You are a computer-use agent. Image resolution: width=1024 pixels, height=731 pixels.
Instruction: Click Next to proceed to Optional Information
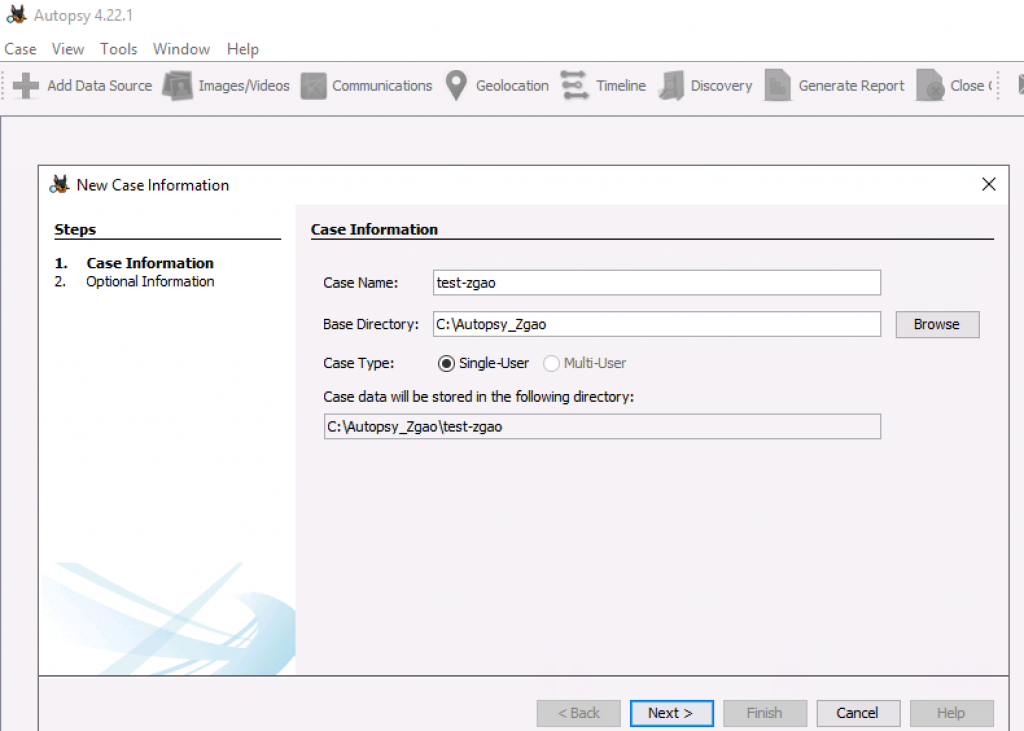pos(671,713)
